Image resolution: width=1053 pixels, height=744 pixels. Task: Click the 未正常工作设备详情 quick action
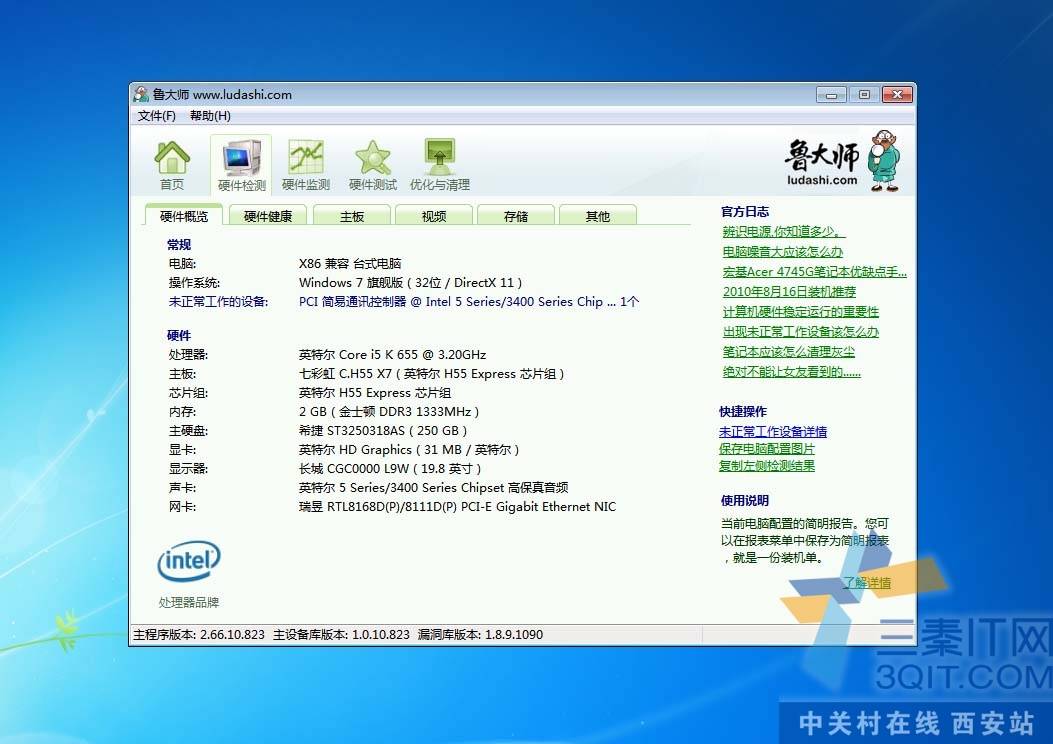773,432
